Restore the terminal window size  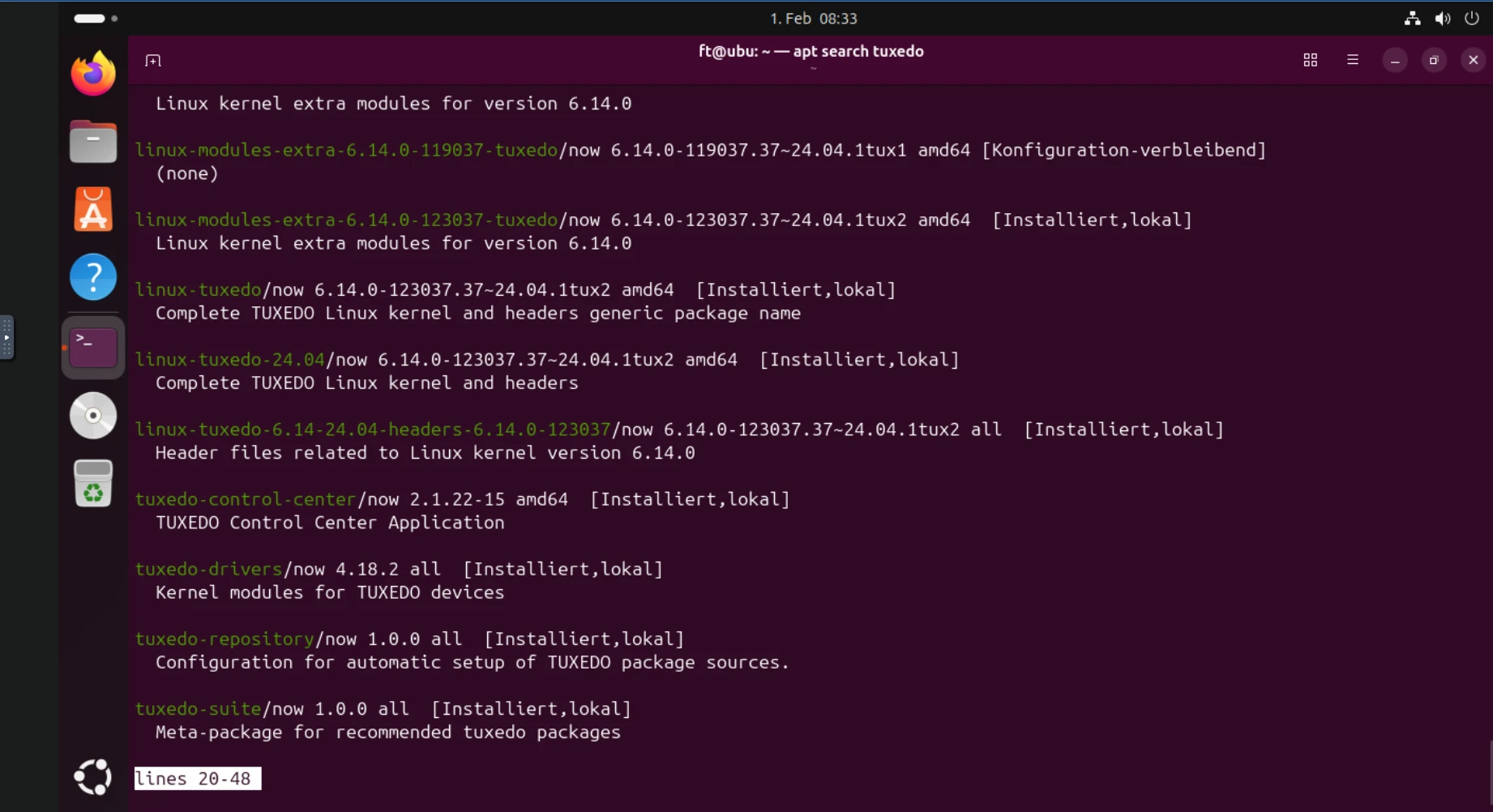pyautogui.click(x=1434, y=60)
